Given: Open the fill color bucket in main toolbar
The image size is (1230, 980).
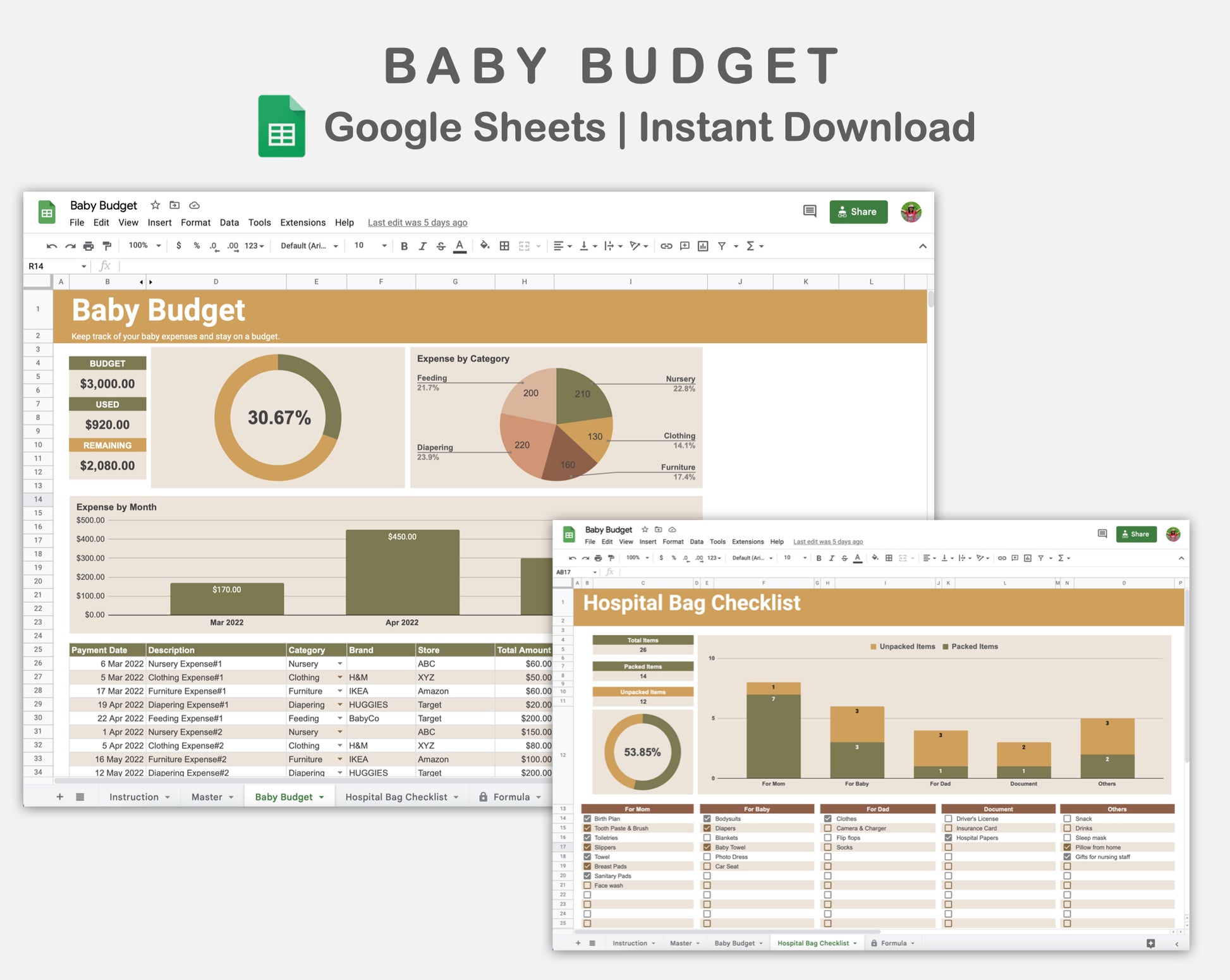Looking at the screenshot, I should 484,246.
